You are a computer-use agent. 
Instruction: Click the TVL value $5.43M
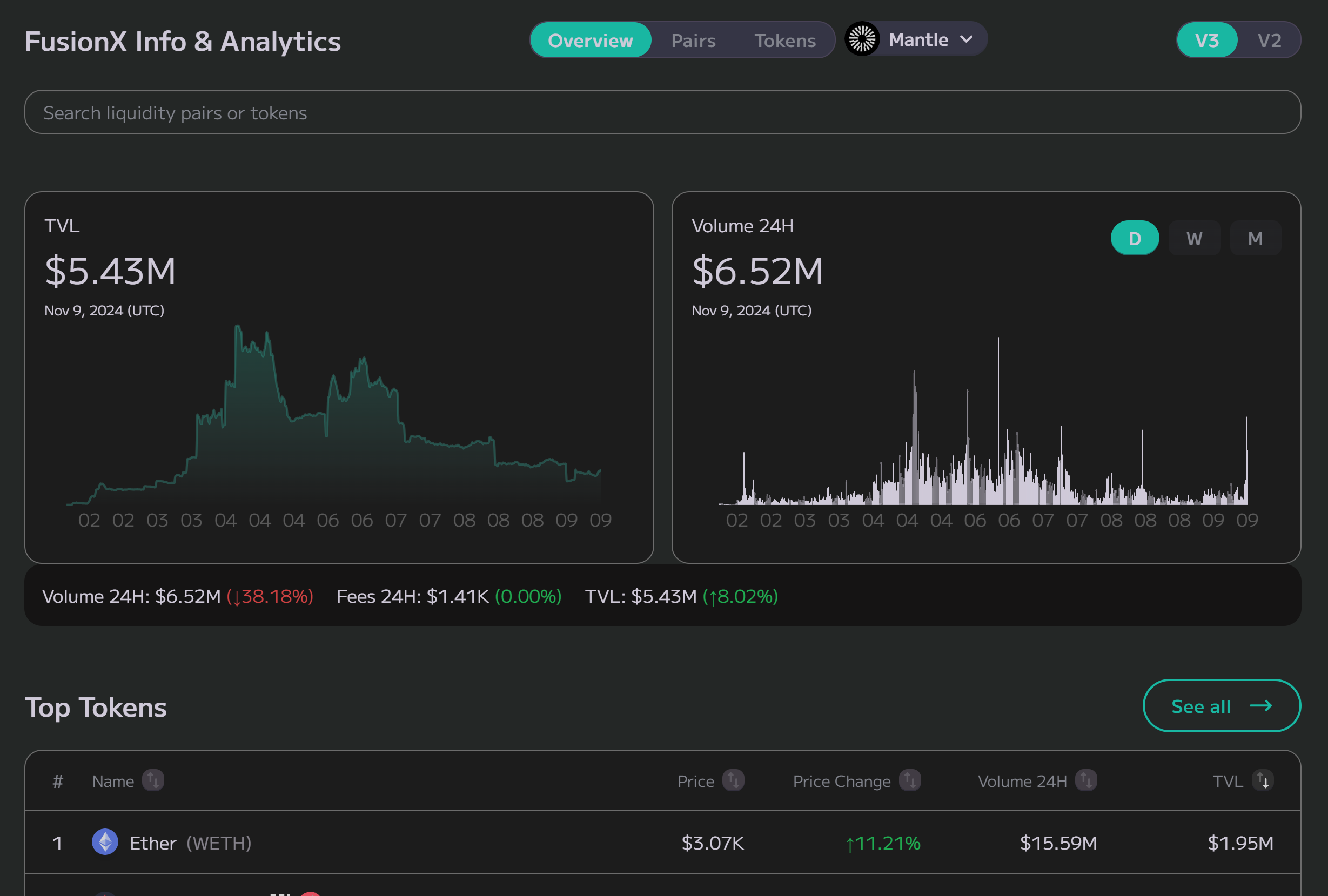(x=110, y=271)
